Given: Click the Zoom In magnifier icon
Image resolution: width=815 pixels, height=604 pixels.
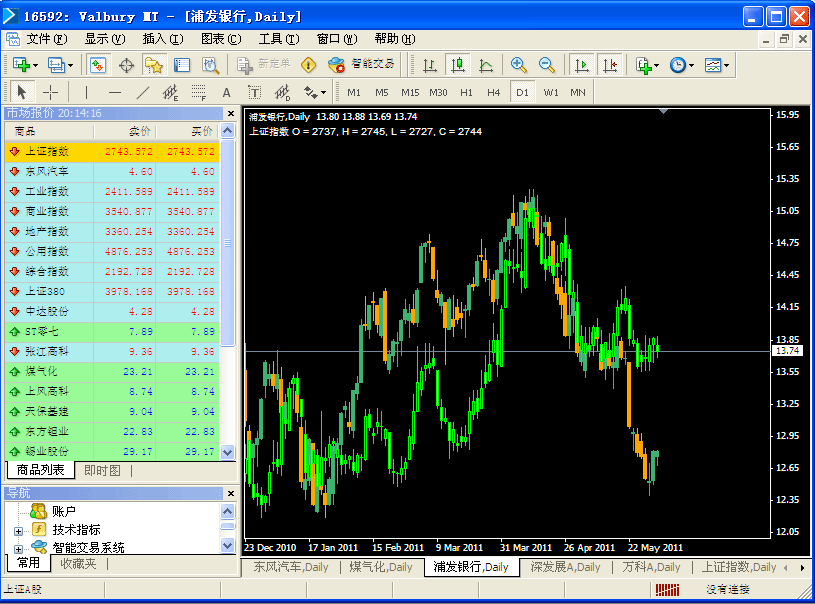Looking at the screenshot, I should click(518, 65).
